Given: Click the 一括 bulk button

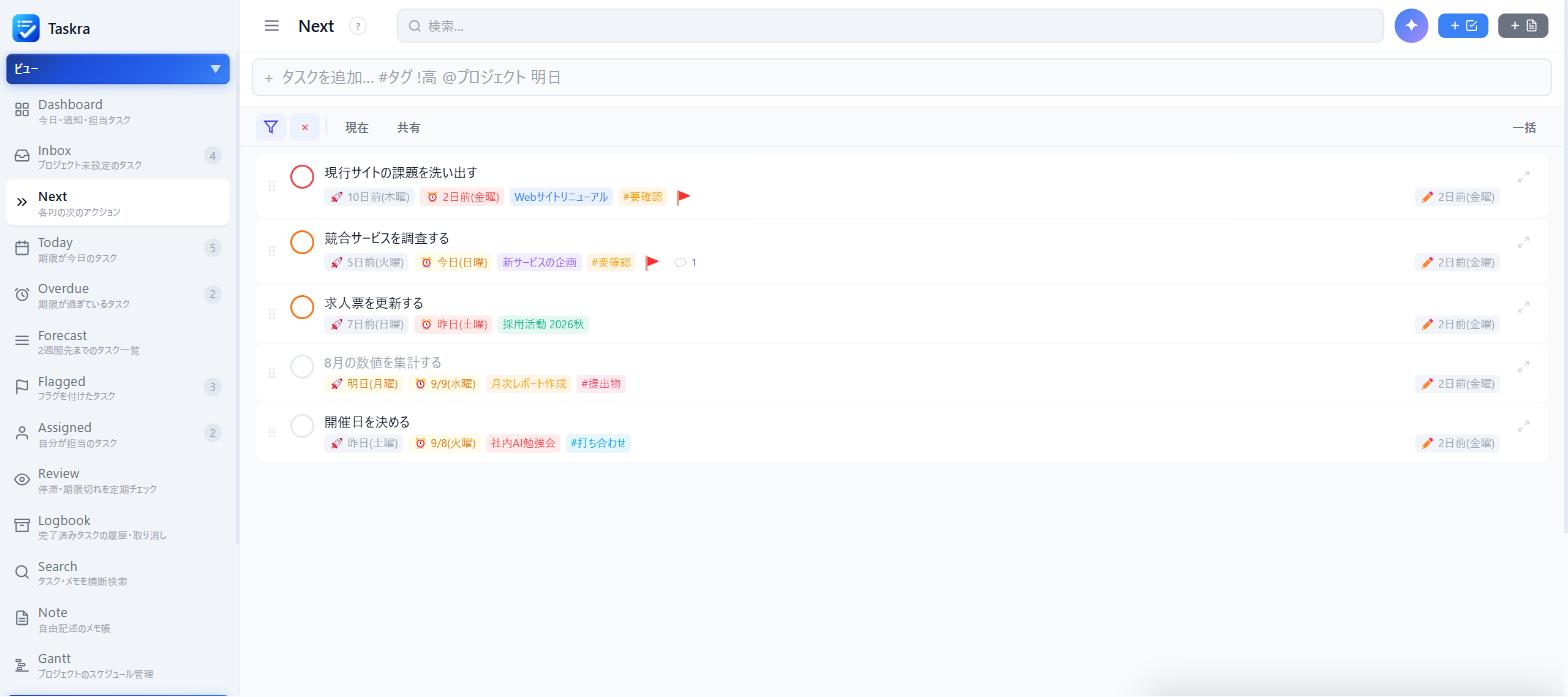Looking at the screenshot, I should 1524,127.
